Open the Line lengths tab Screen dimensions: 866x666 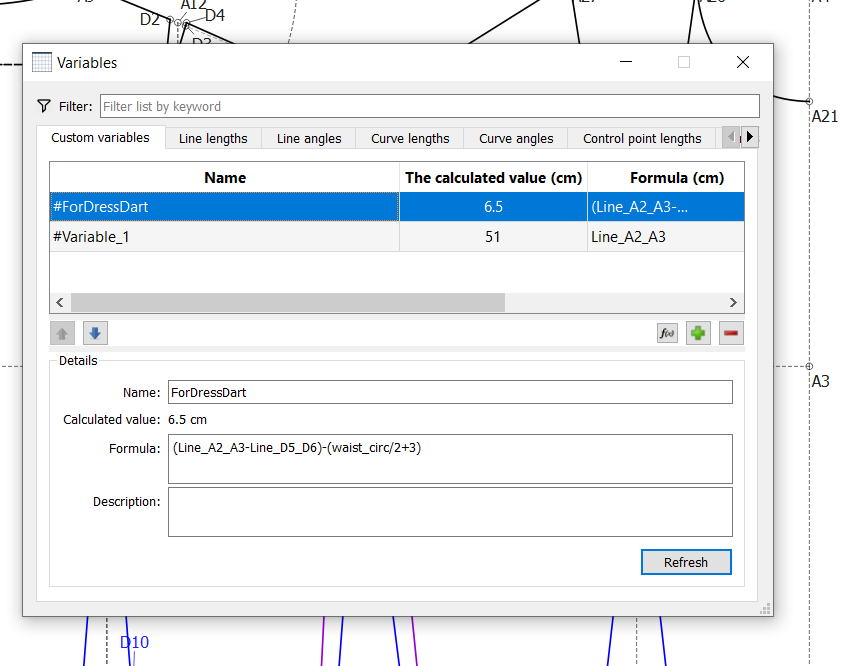pos(213,139)
